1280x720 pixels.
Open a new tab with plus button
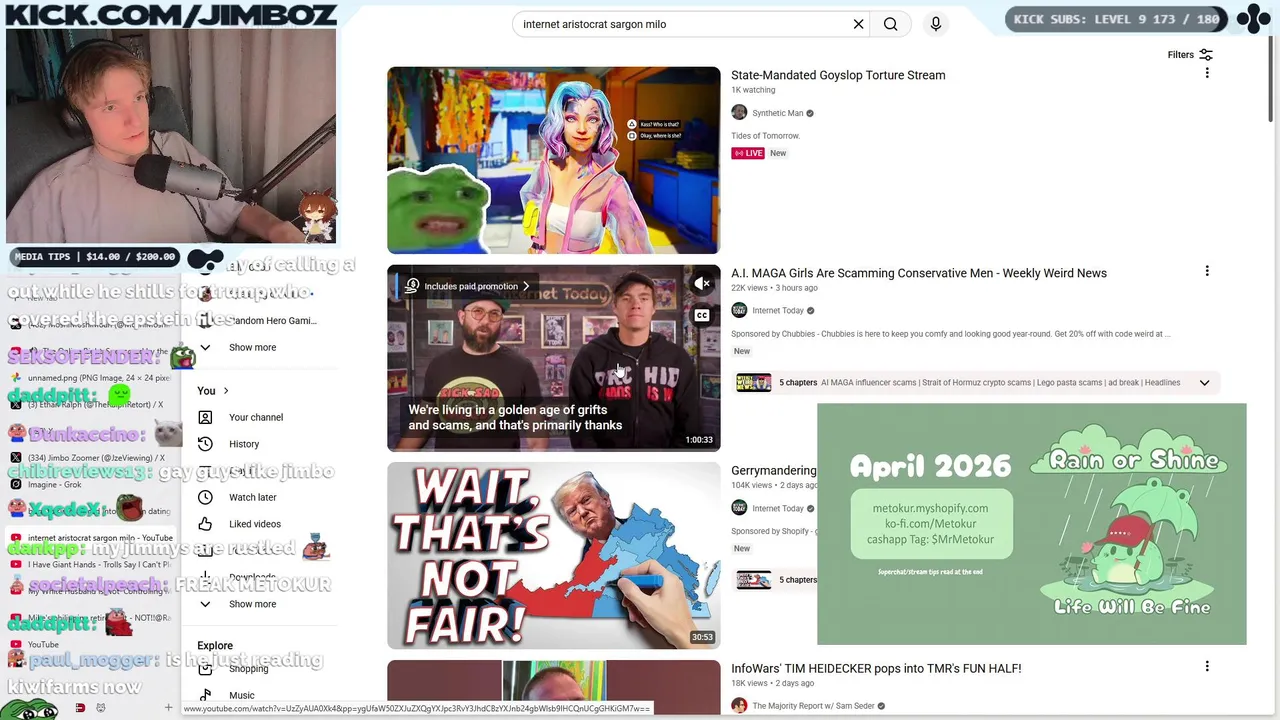(x=168, y=708)
